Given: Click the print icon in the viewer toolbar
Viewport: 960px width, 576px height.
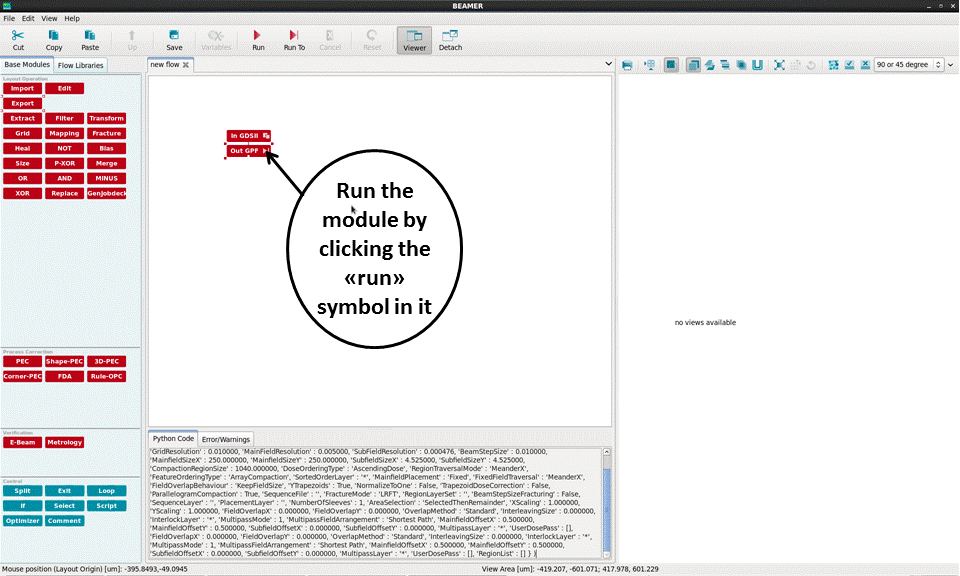Looking at the screenshot, I should [627, 65].
